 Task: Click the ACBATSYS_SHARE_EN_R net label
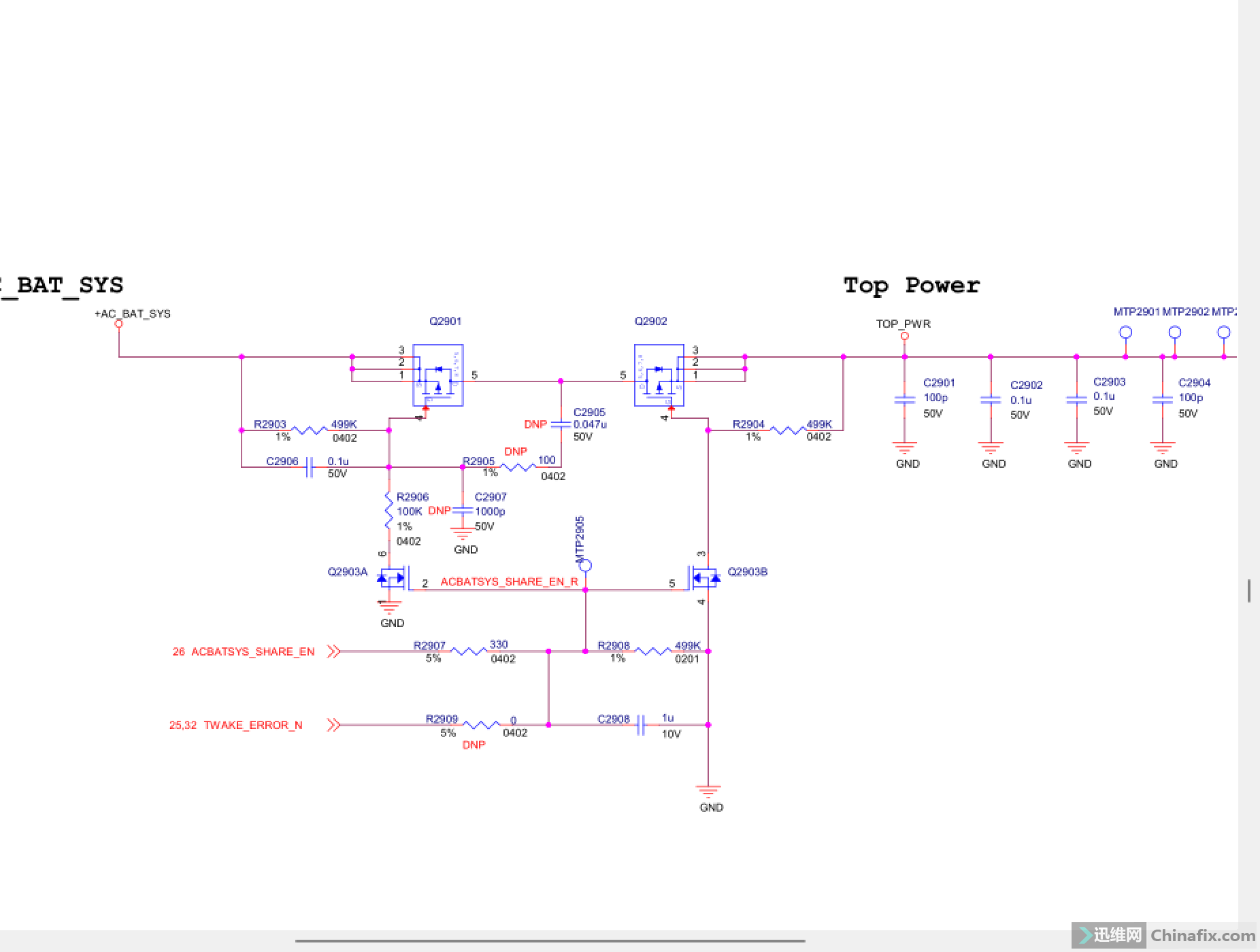pos(510,582)
